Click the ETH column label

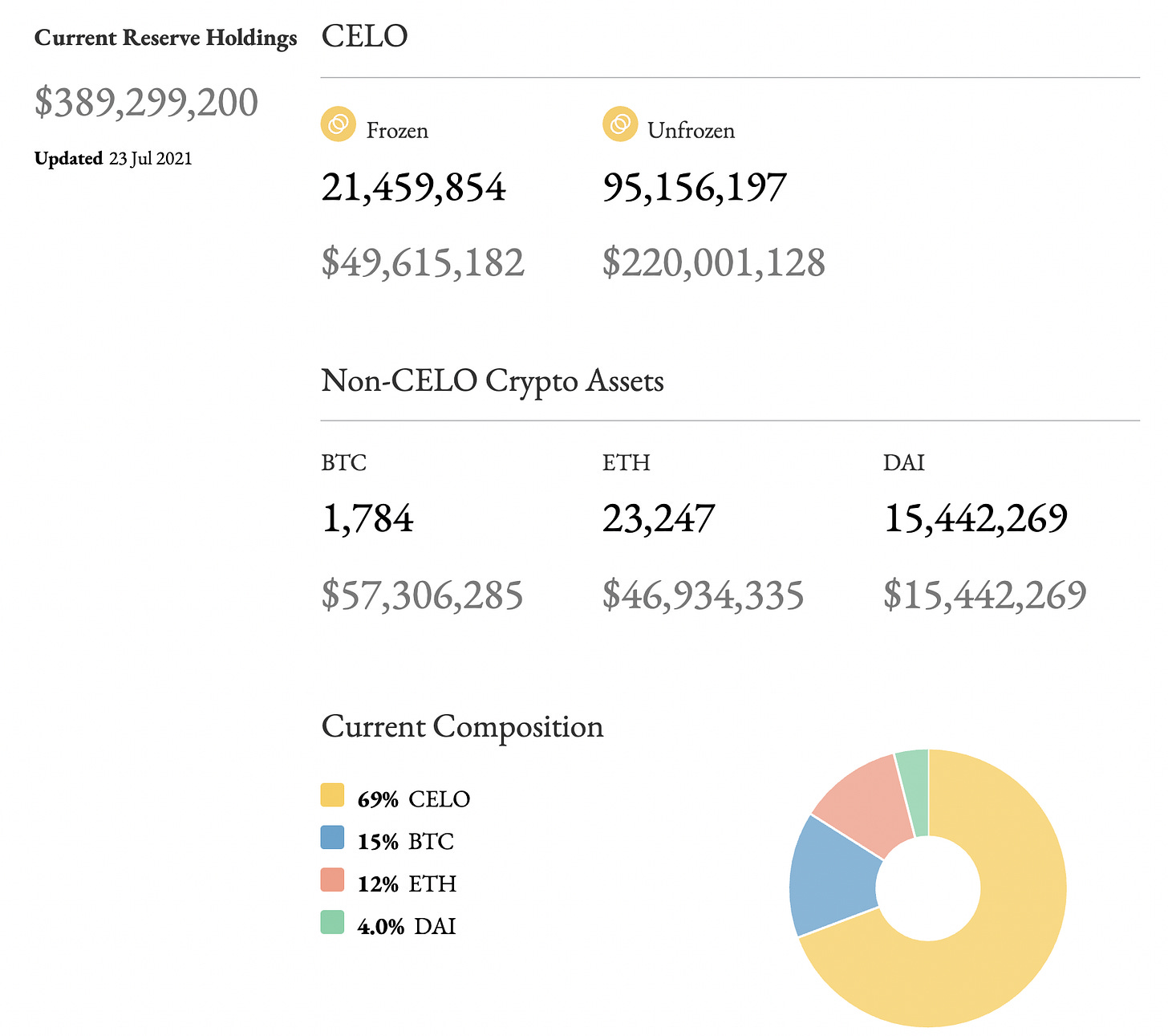click(x=627, y=463)
